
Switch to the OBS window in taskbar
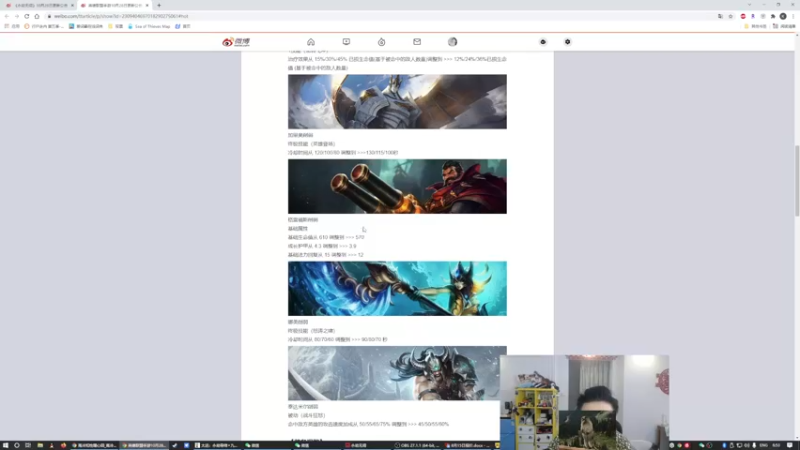click(x=417, y=445)
